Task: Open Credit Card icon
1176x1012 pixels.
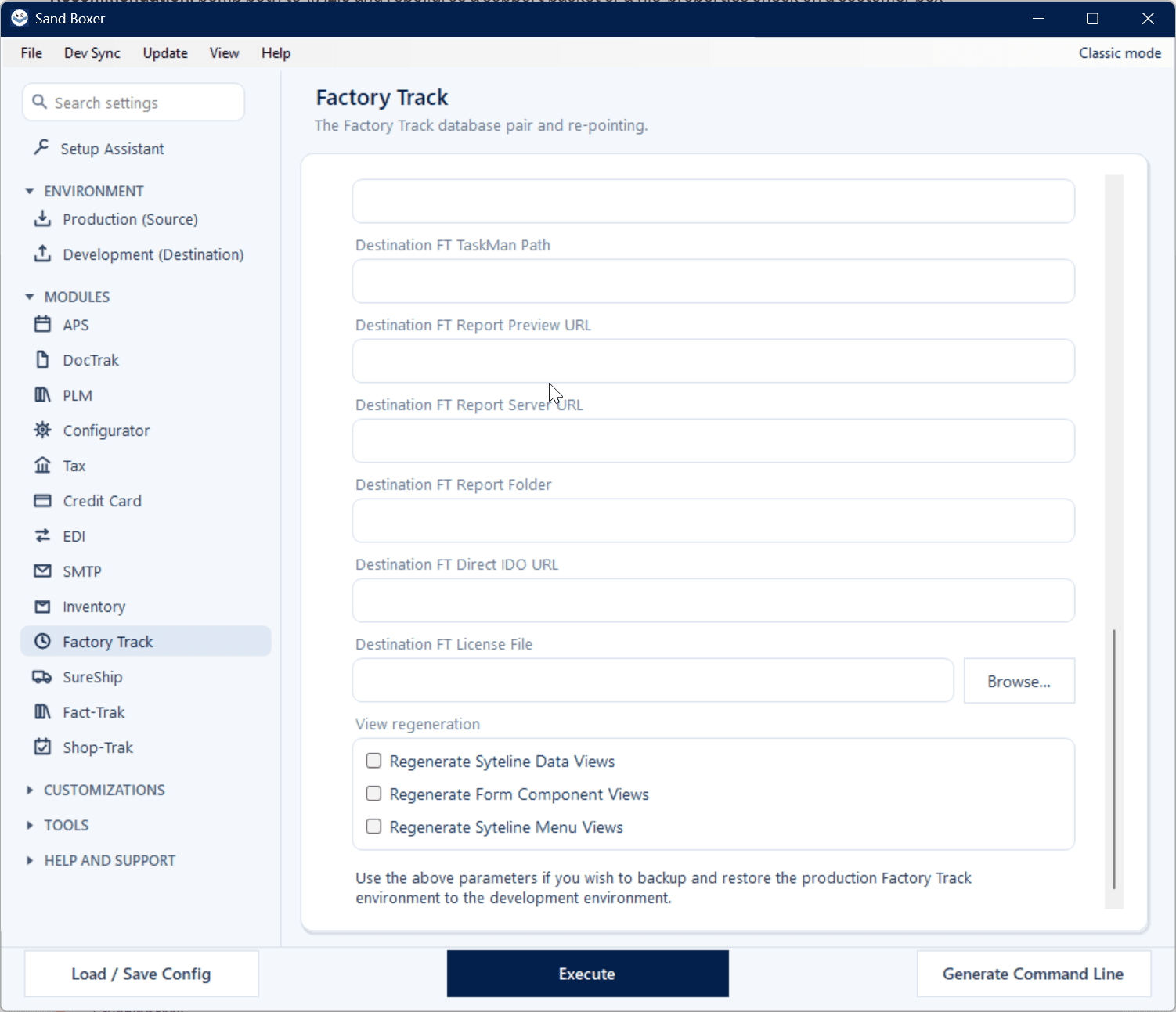Action: (43, 500)
